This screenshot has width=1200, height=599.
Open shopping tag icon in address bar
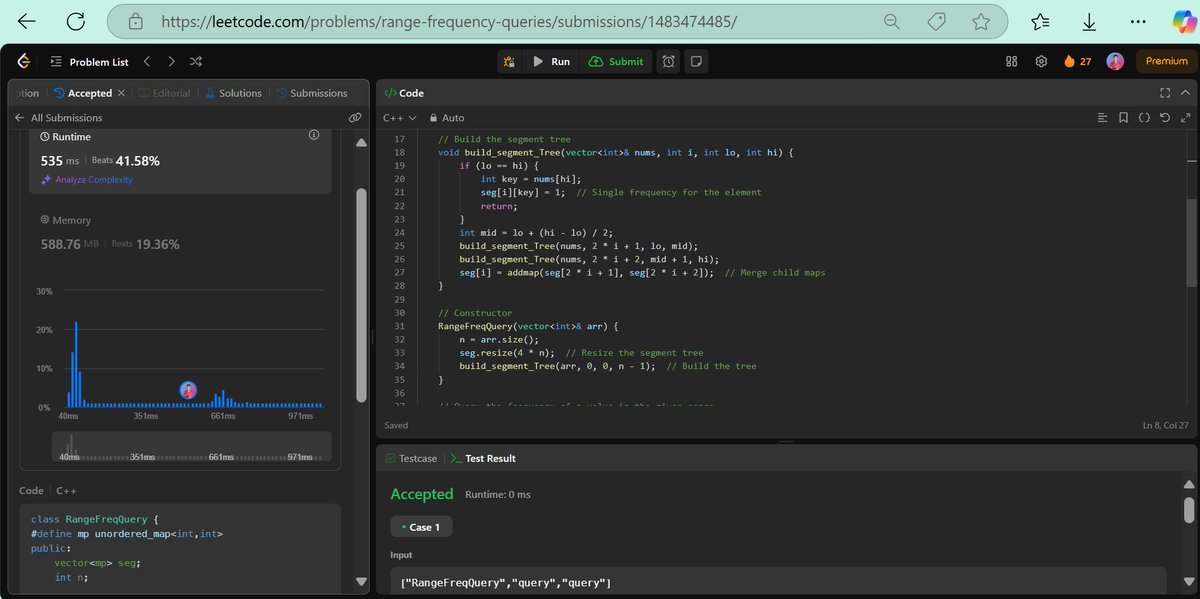pos(937,21)
